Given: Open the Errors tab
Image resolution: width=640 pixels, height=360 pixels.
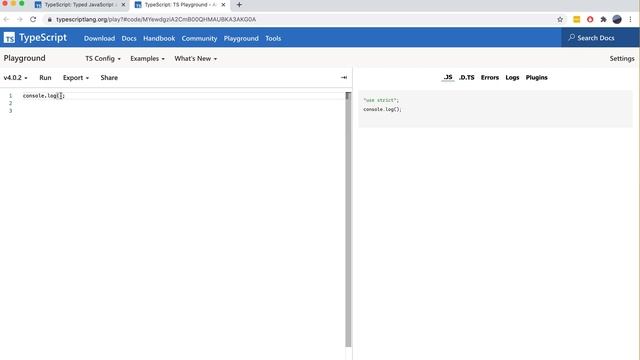Looking at the screenshot, I should pos(490,77).
